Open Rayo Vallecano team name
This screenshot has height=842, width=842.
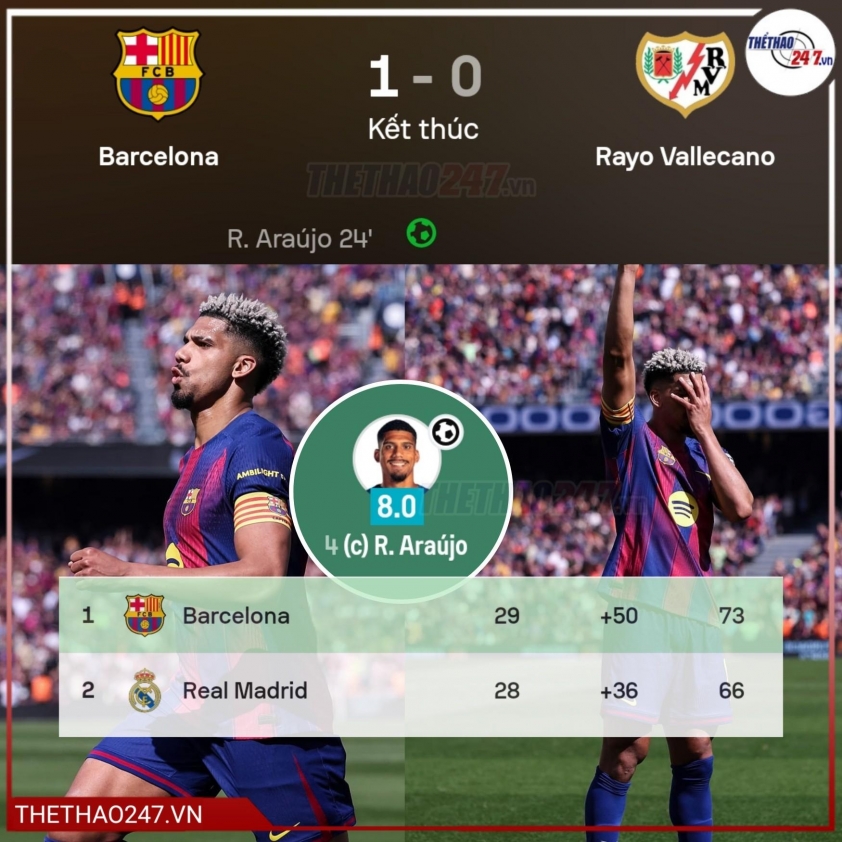[x=685, y=157]
